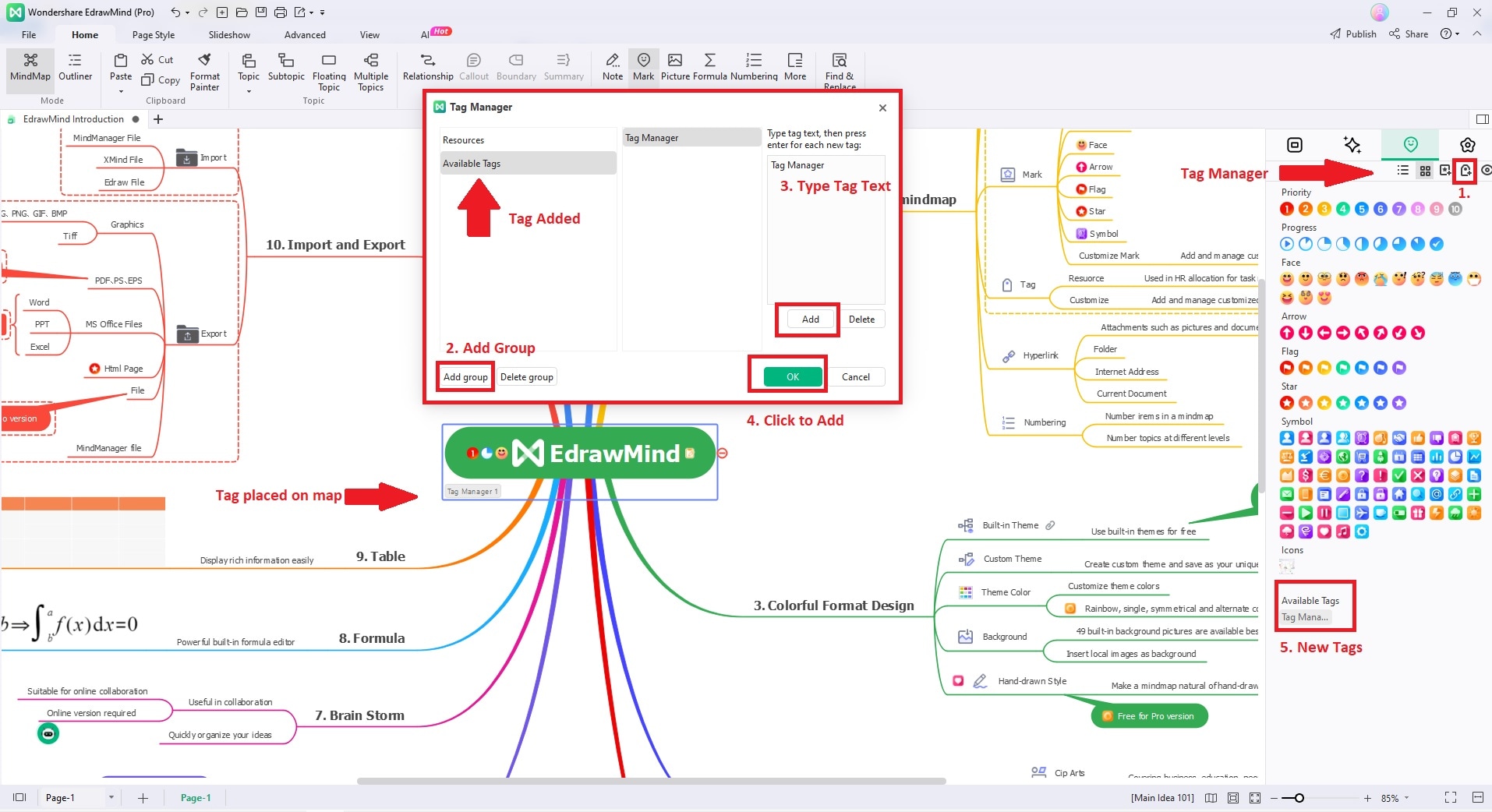Screen dimensions: 1492x812
Task: Click Add group in Tag Manager dialog
Action: coord(465,377)
